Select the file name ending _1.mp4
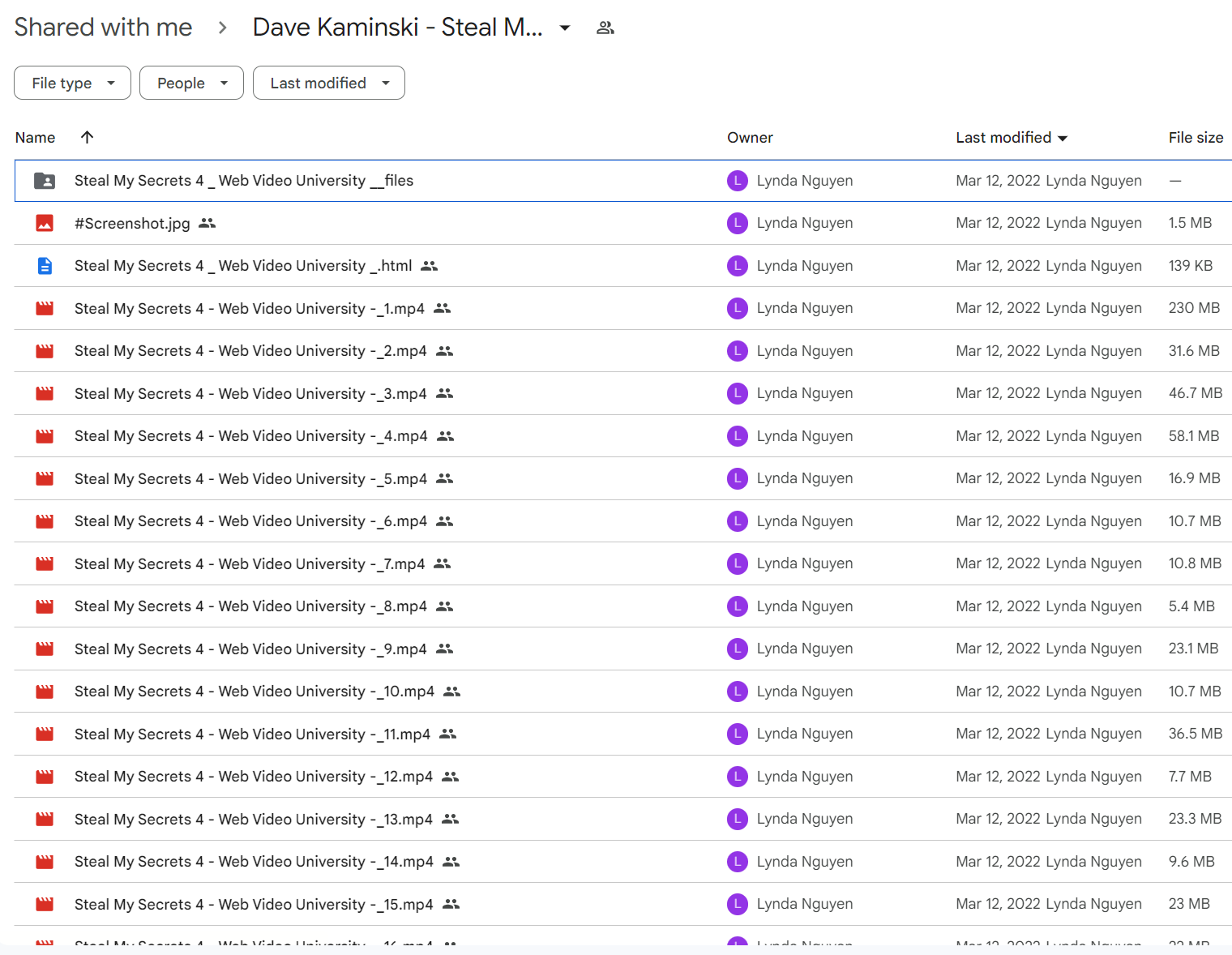1232x955 pixels. [250, 308]
